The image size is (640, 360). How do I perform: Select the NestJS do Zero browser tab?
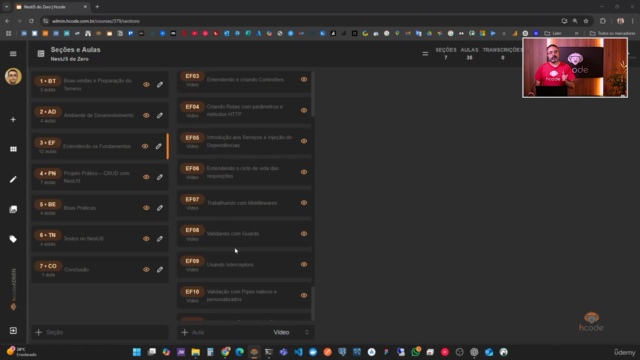(x=51, y=7)
